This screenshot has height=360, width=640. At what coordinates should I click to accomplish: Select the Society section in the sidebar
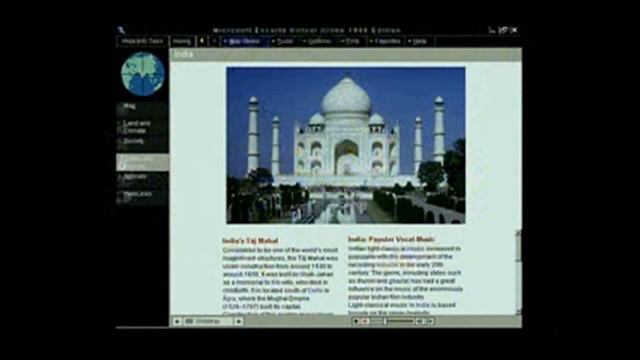pos(142,143)
